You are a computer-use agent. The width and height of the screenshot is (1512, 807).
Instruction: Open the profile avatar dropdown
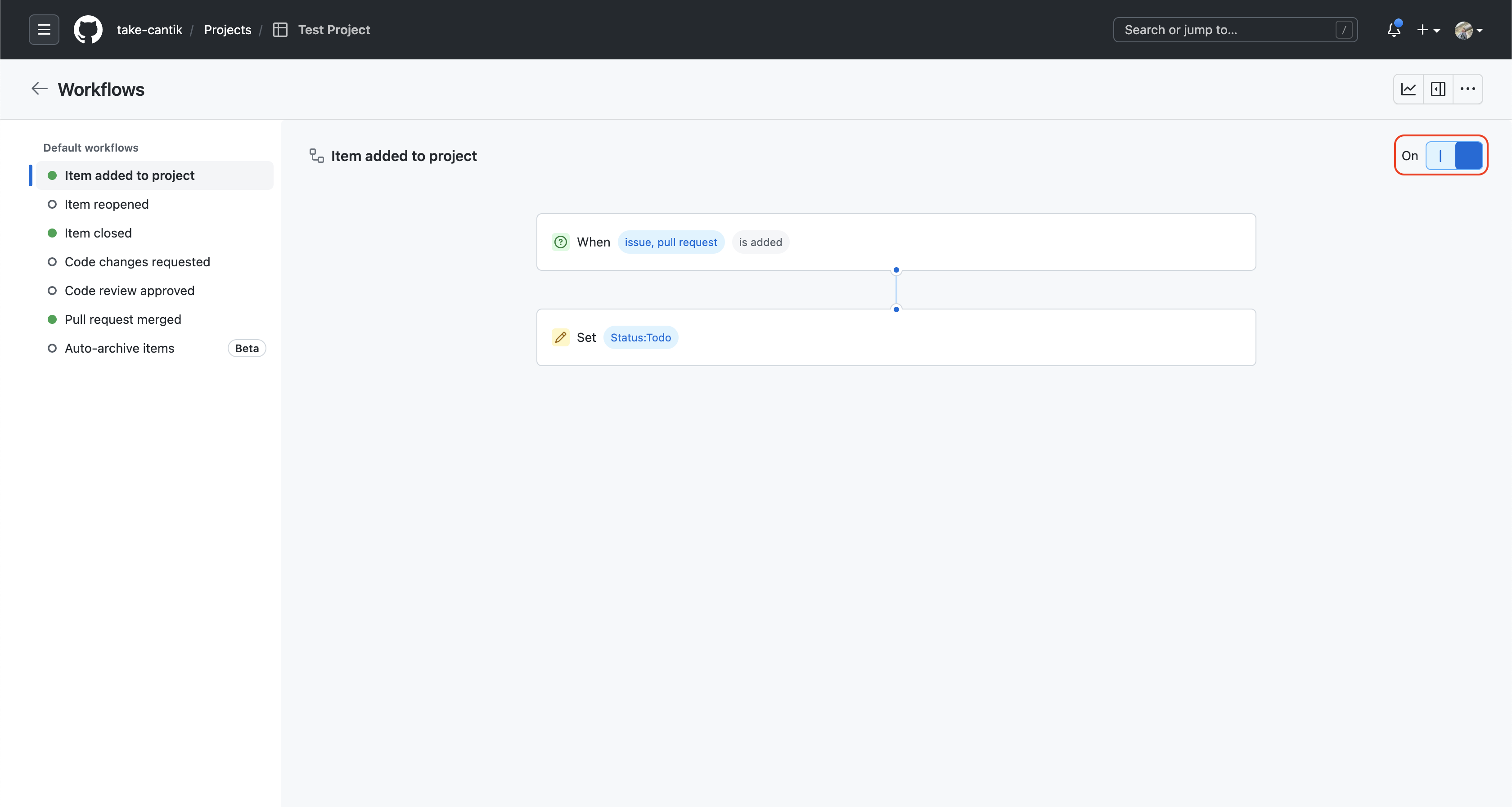click(x=1468, y=29)
